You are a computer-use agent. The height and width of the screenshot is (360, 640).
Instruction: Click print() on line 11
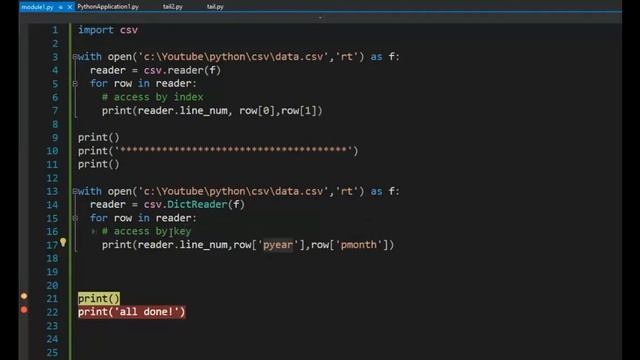pyautogui.click(x=99, y=164)
